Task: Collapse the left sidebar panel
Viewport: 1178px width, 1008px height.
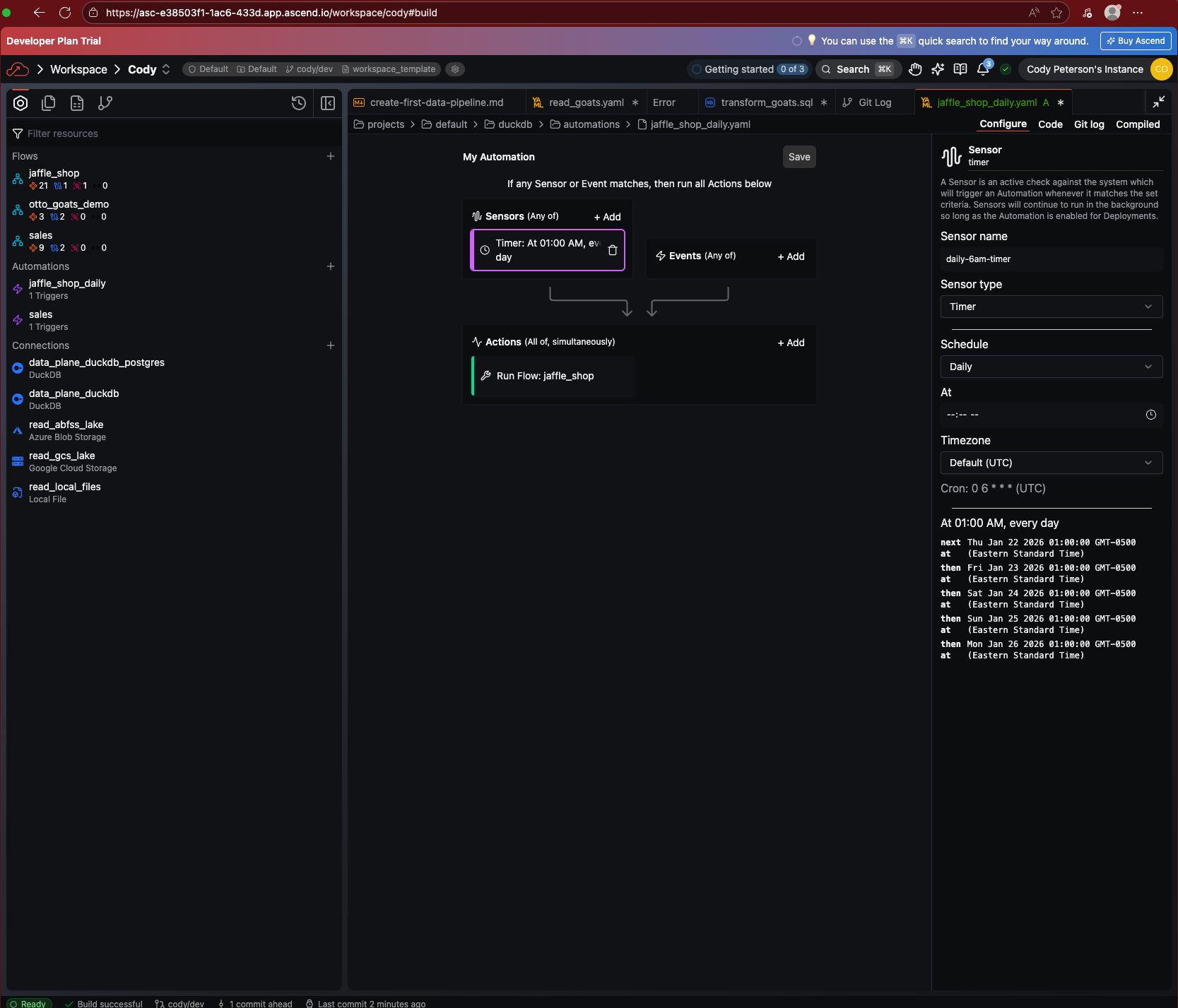Action: 327,102
